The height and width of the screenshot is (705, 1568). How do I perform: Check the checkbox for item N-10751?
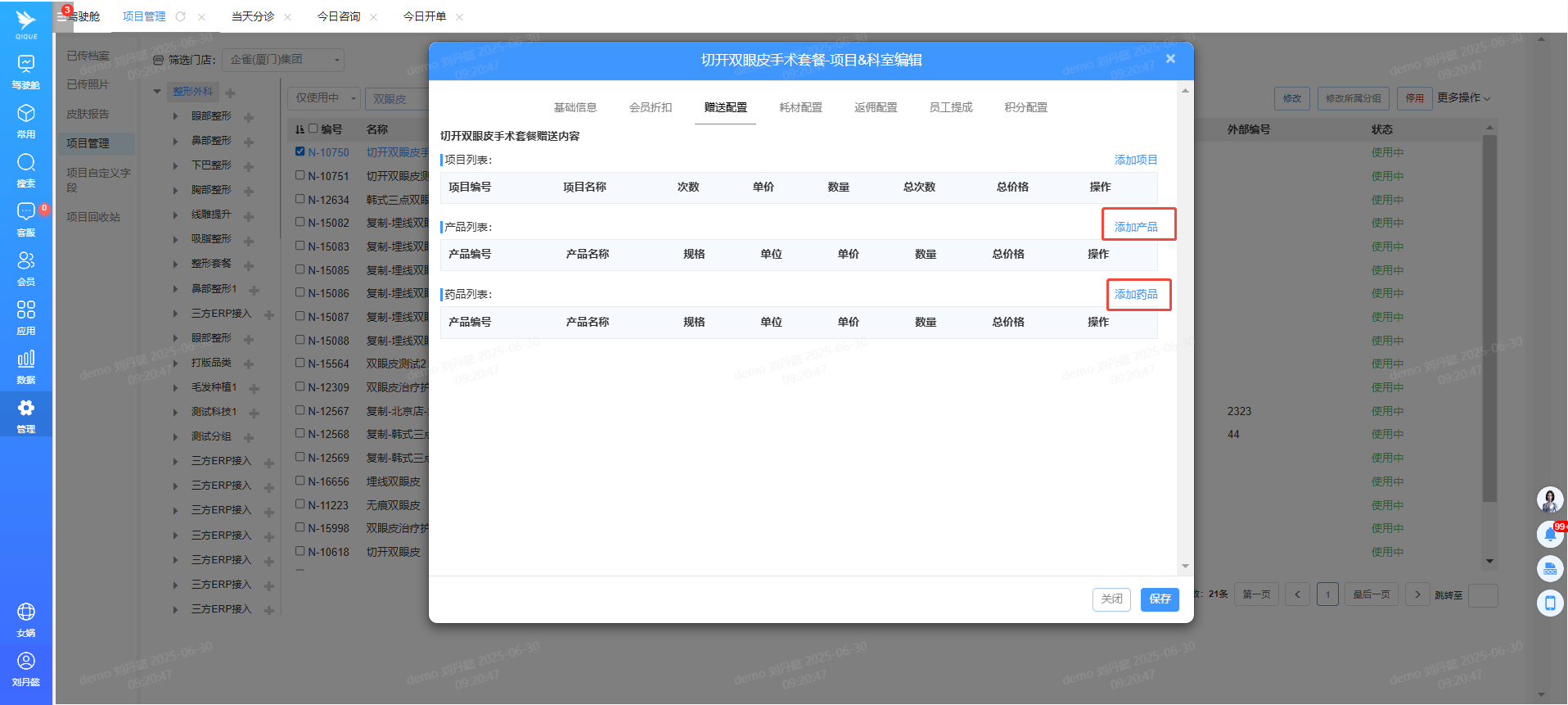click(300, 175)
